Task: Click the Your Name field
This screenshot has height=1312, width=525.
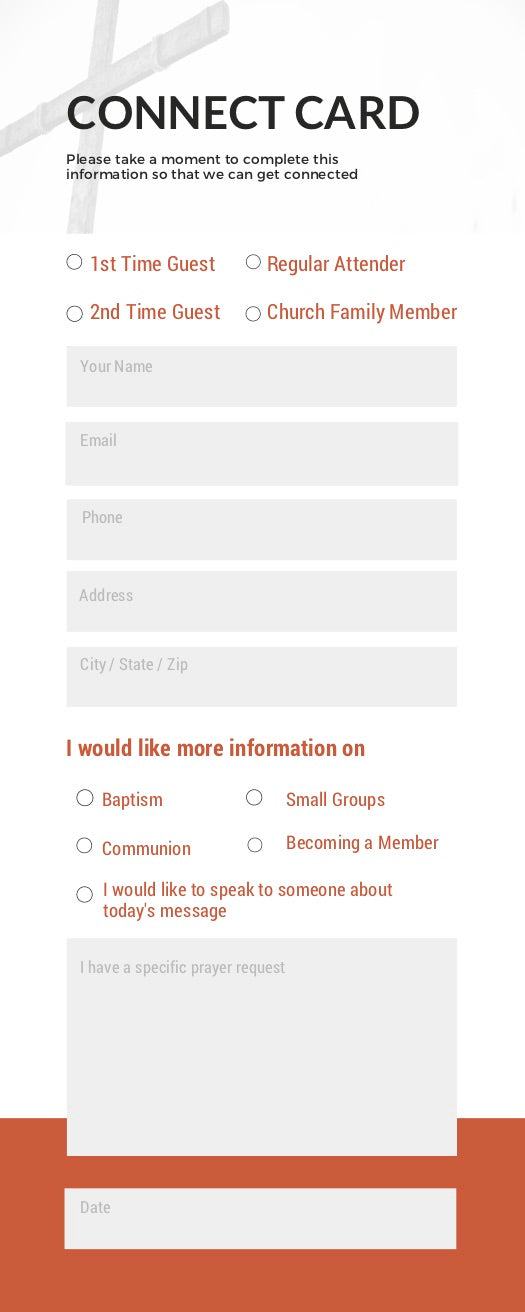Action: [x=262, y=376]
